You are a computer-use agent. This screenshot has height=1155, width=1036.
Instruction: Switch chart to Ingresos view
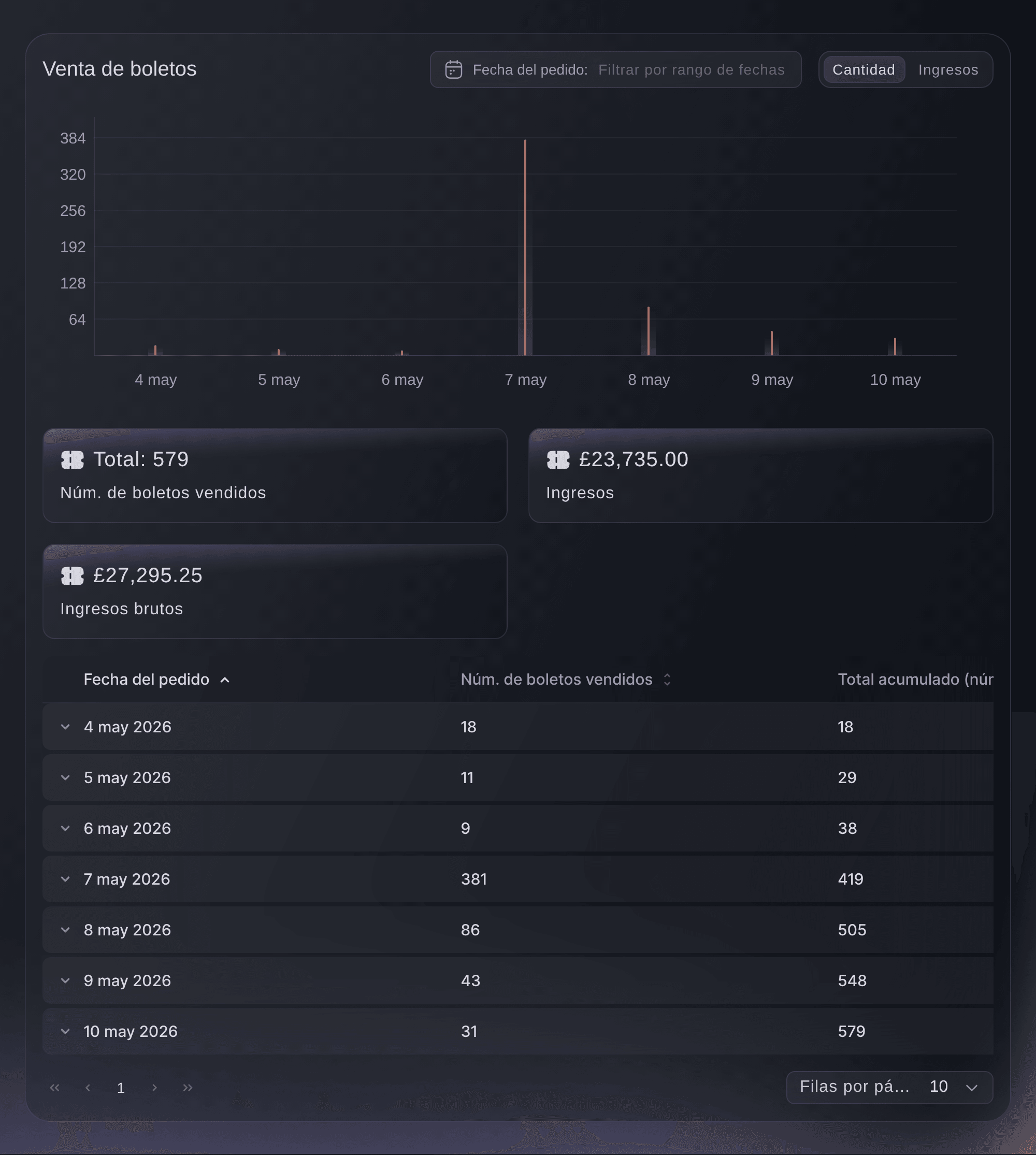click(x=948, y=69)
